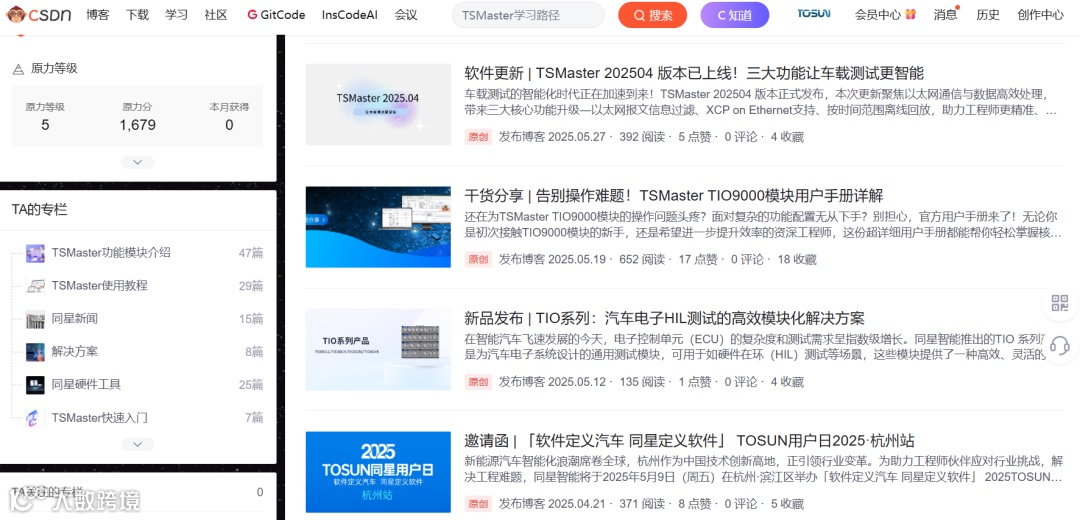Click the TSMaster功能模块介绍 column icon
The width and height of the screenshot is (1080, 520).
pyautogui.click(x=35, y=253)
